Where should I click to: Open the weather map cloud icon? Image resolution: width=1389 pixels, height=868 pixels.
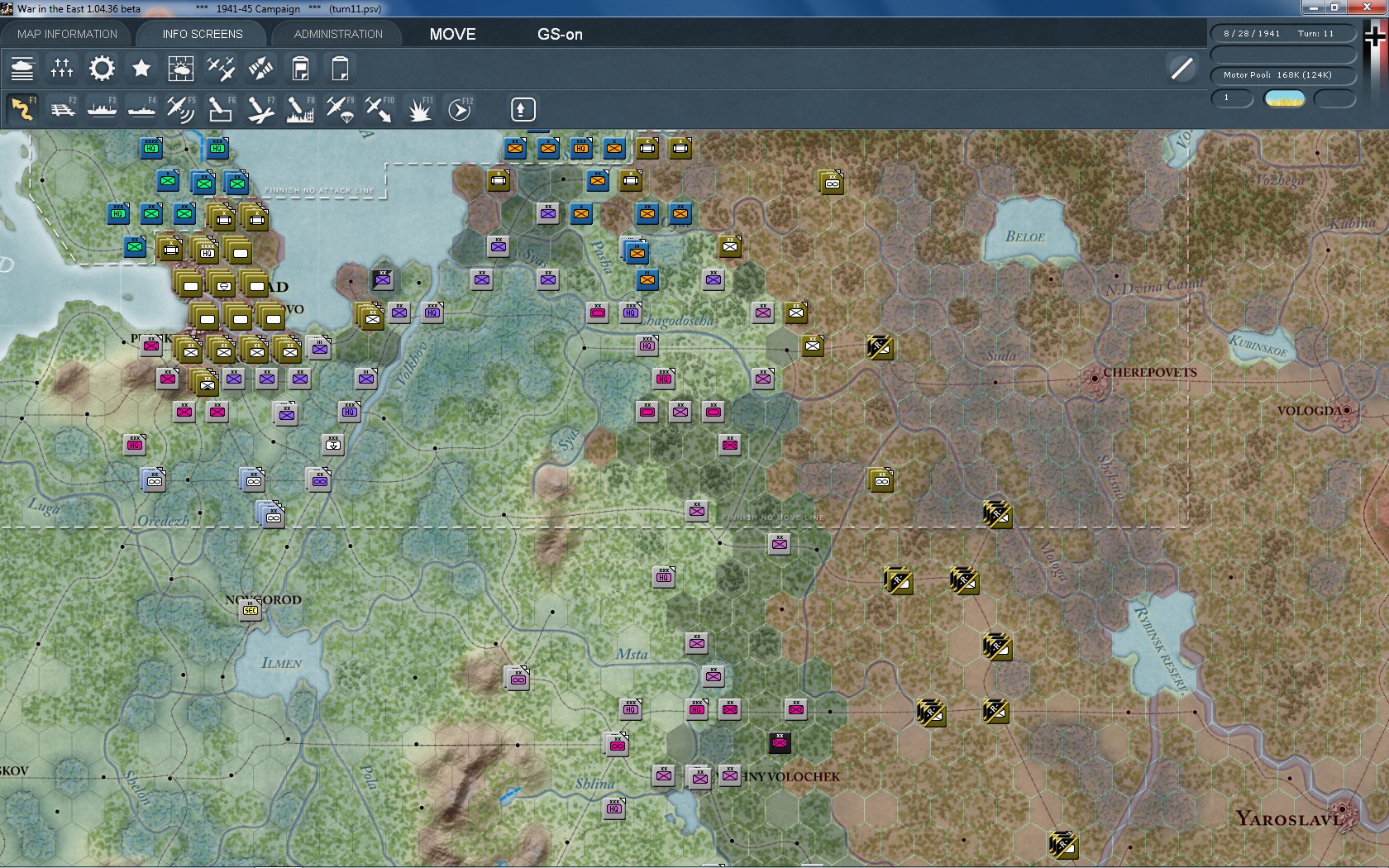point(181,69)
